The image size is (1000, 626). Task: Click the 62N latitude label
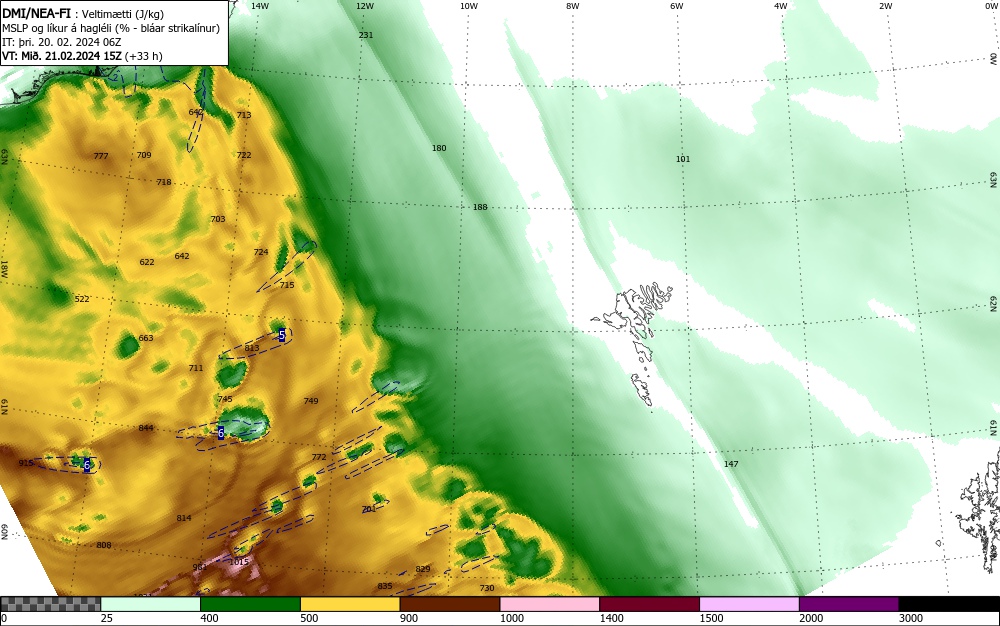coord(993,303)
